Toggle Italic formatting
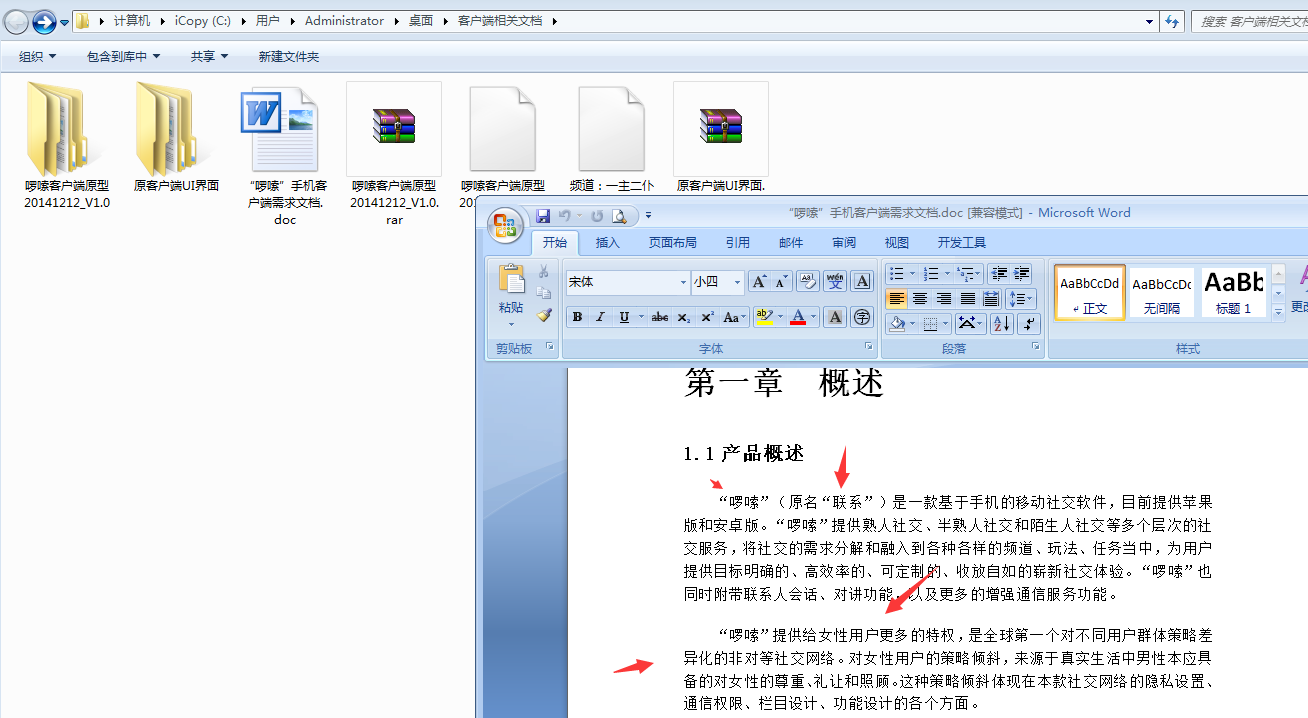This screenshot has width=1308, height=718. coord(600,317)
